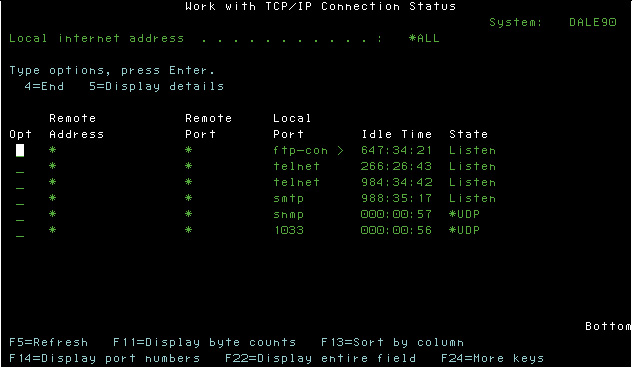Image resolution: width=632 pixels, height=368 pixels.
Task: Click the State column header
Action: tap(468, 134)
